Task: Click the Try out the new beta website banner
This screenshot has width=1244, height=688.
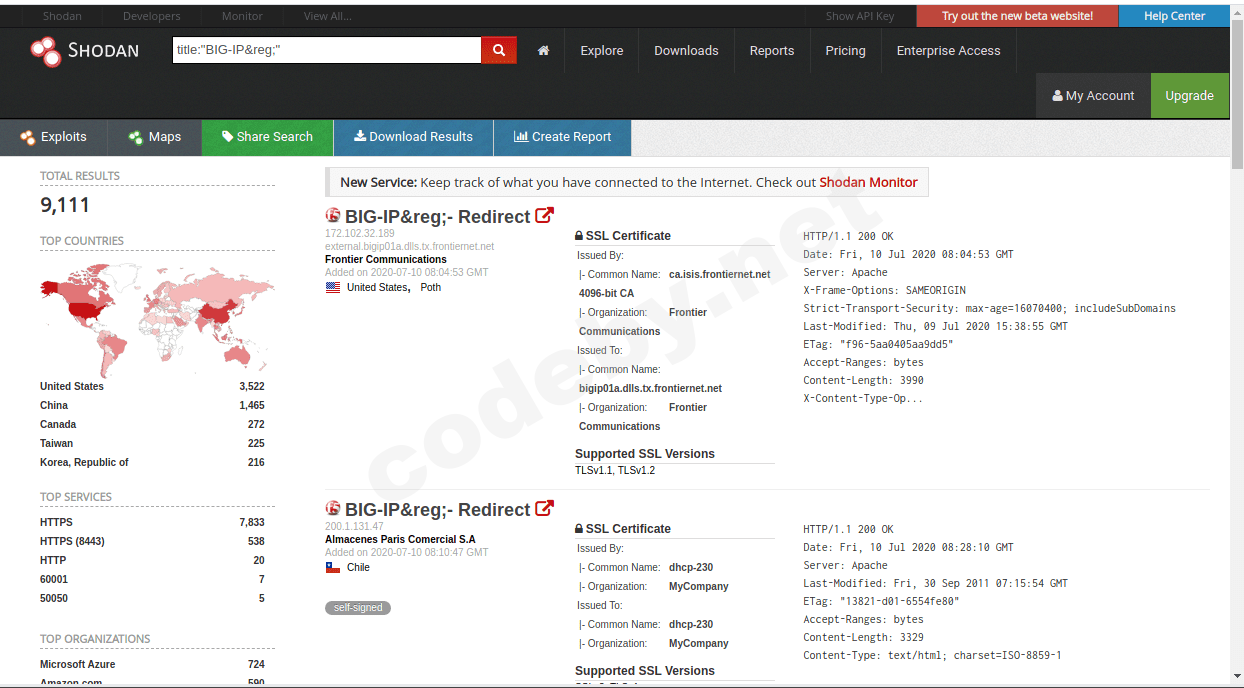Action: [1016, 15]
